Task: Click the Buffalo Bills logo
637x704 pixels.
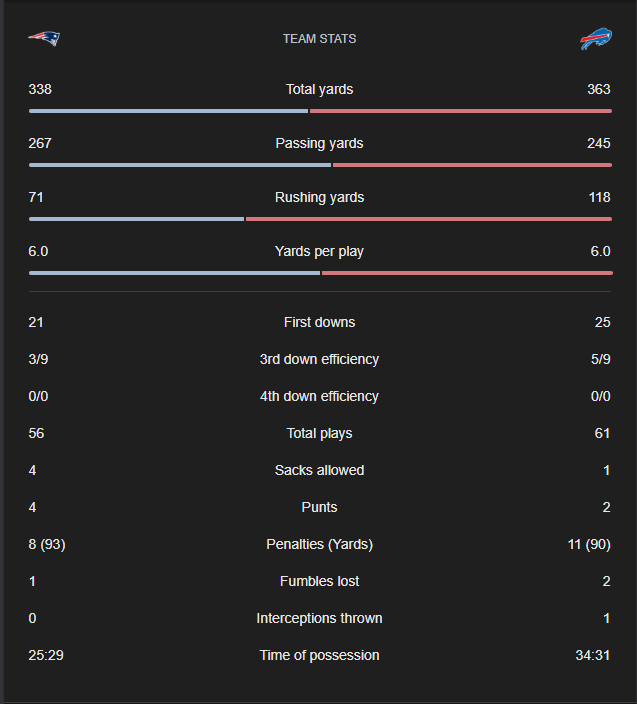Action: pos(596,39)
